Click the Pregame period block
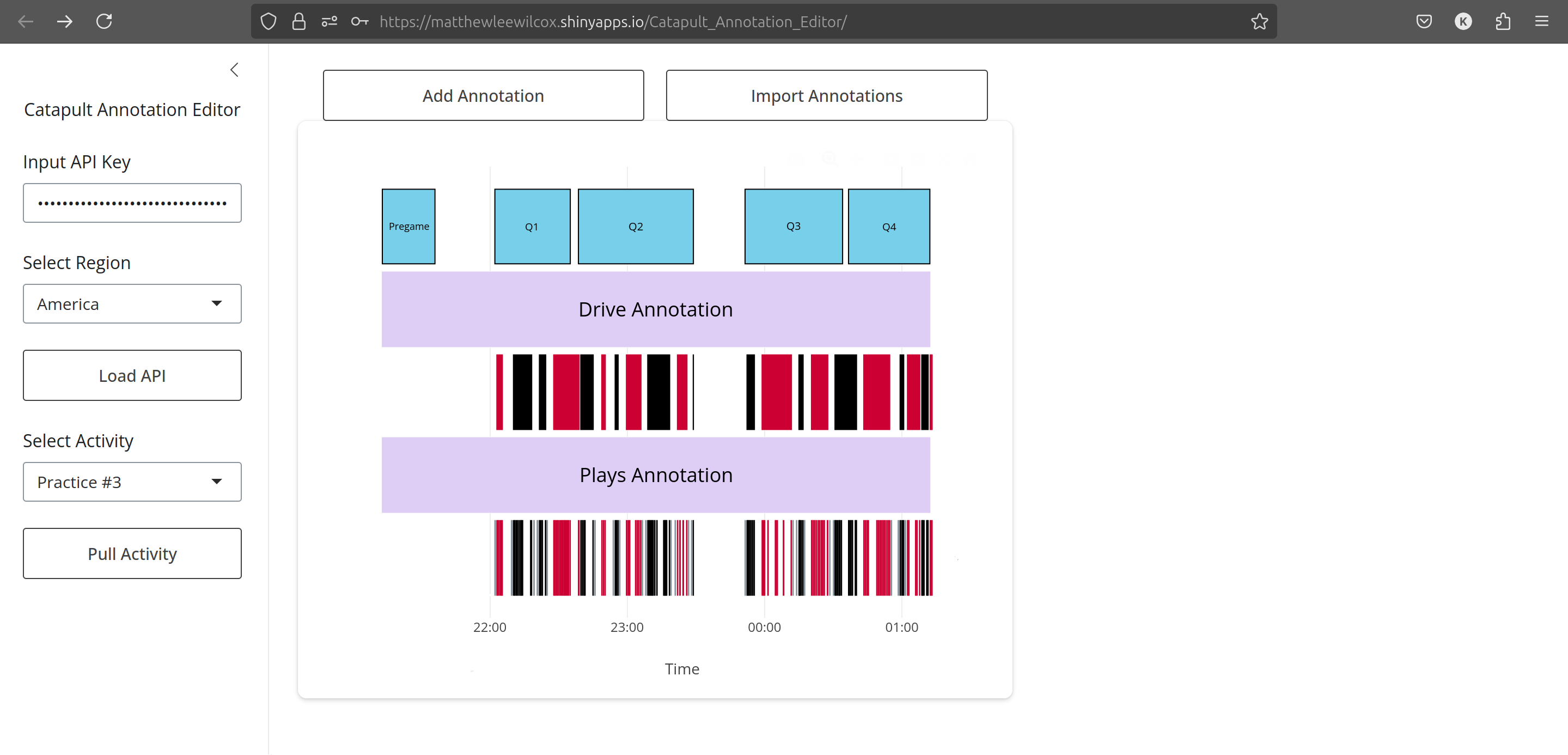This screenshot has height=755, width=1568. coord(408,227)
